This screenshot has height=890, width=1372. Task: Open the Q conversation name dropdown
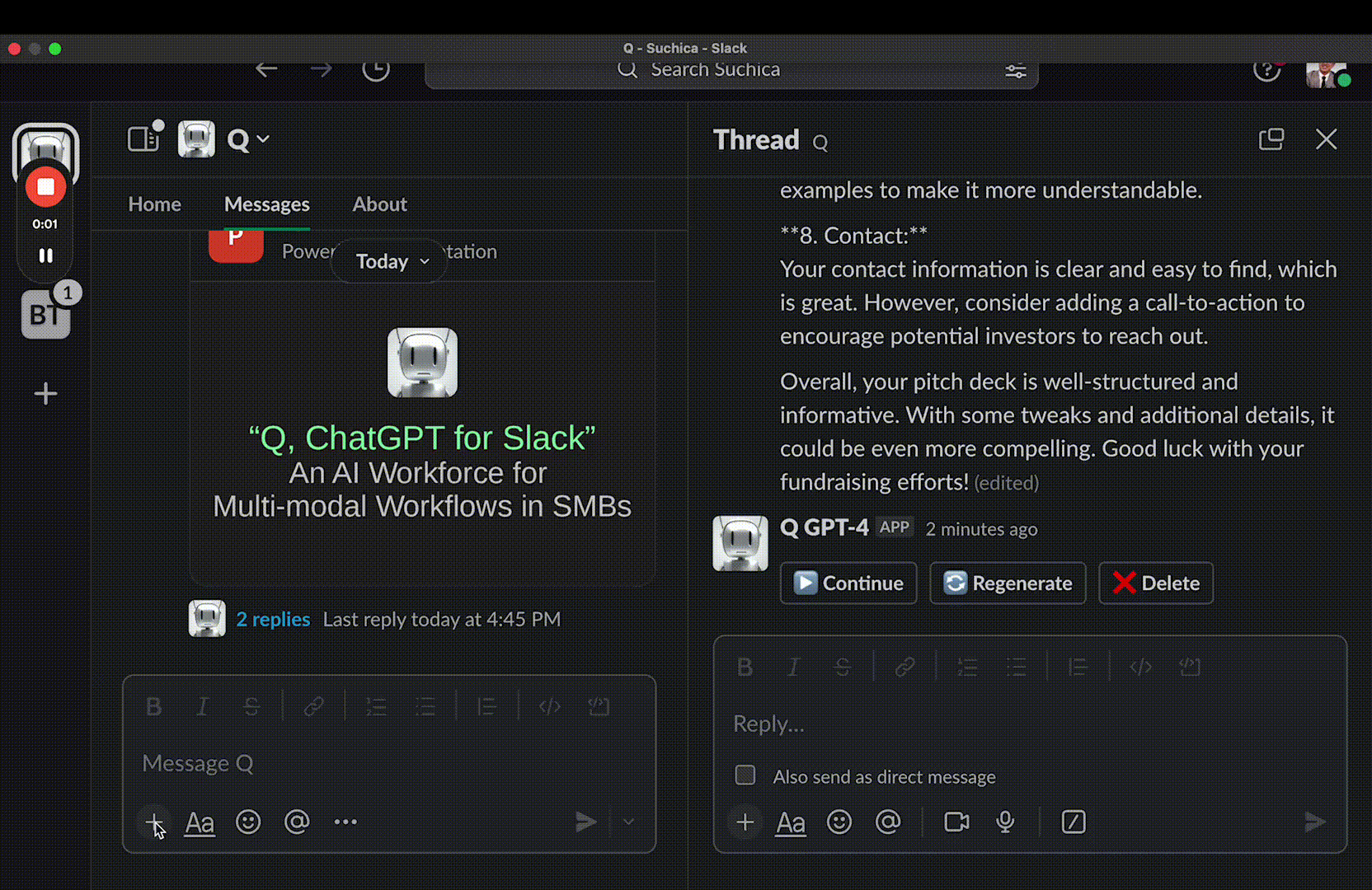[248, 140]
